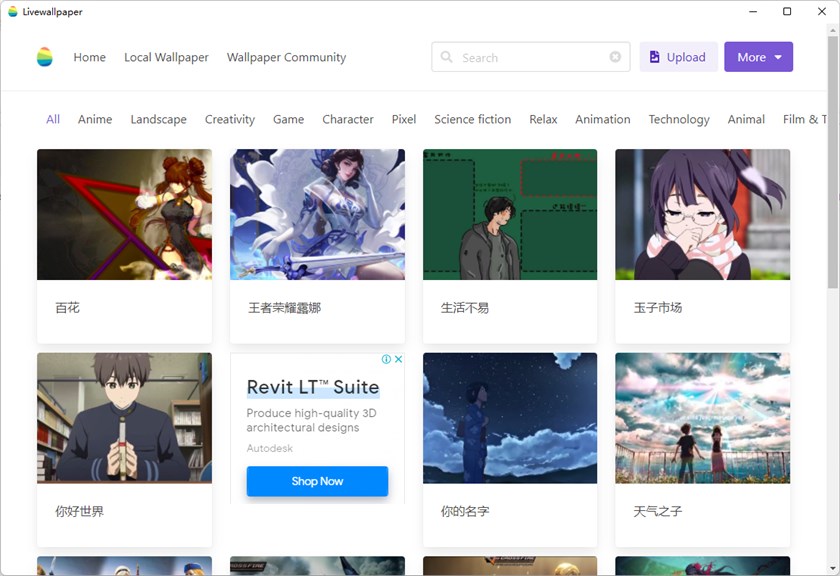Click the 玉子市场 title text
840x576 pixels.
[657, 308]
